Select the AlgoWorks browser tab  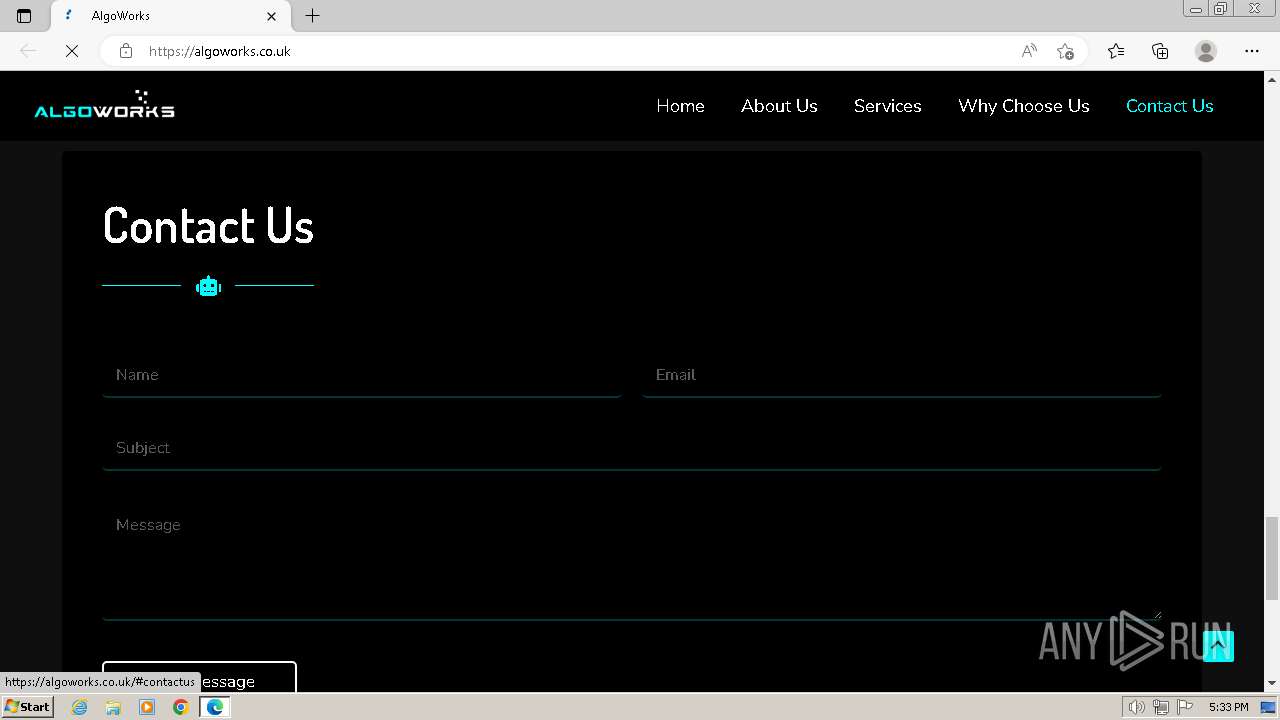tap(170, 16)
